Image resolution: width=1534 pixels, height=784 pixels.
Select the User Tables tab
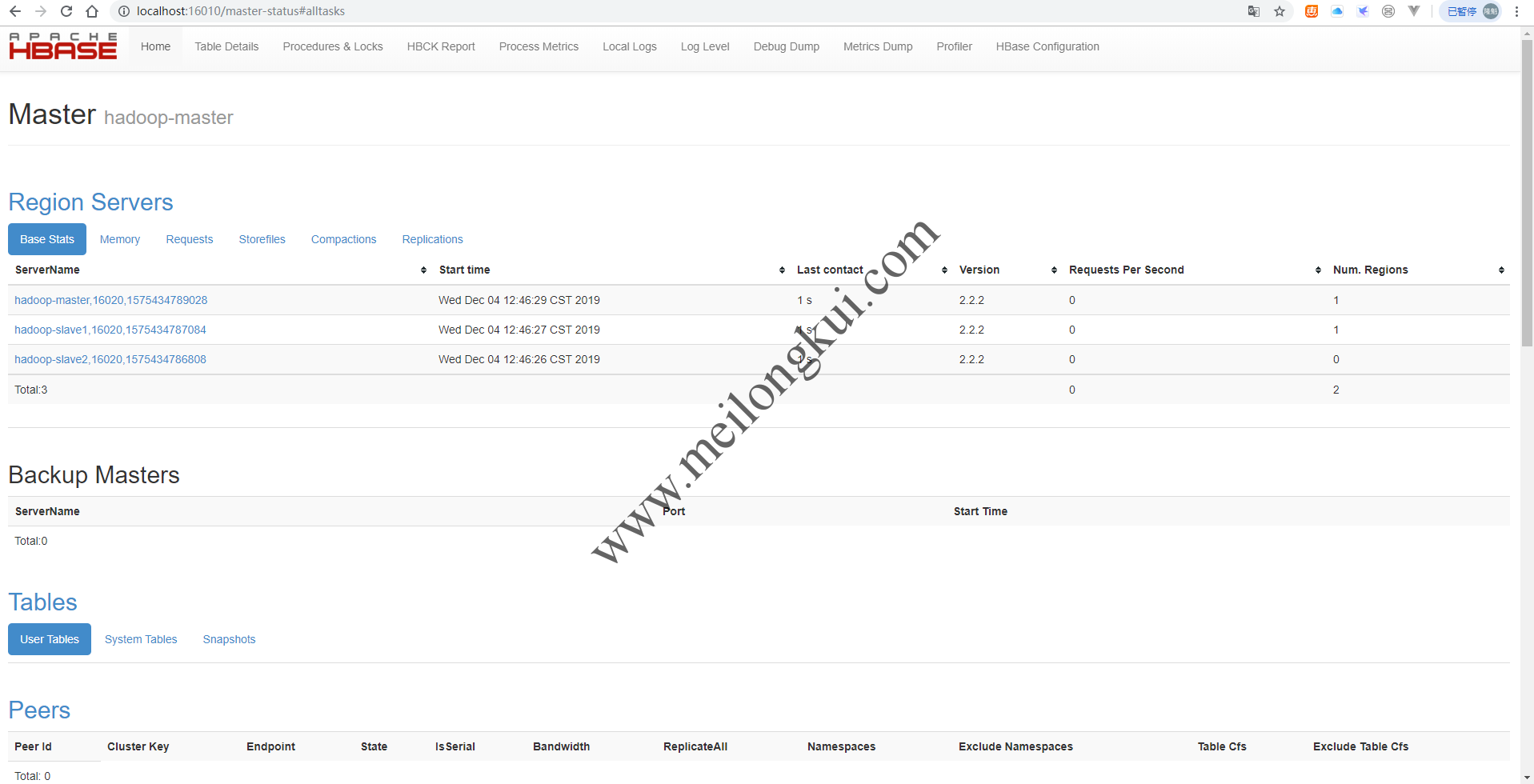coord(50,639)
